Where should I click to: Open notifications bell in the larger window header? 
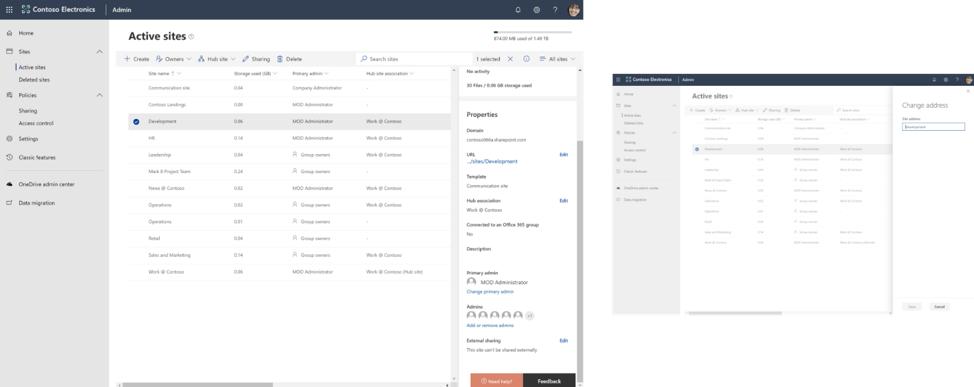click(518, 10)
